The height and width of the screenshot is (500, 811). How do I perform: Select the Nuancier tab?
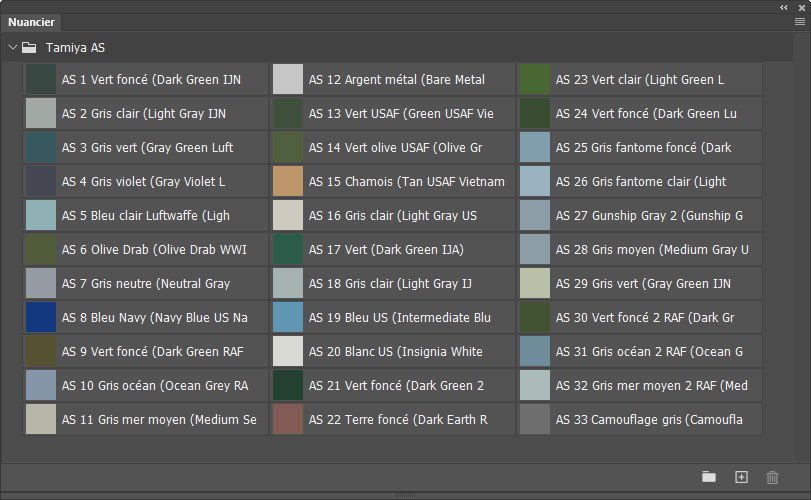coord(31,22)
